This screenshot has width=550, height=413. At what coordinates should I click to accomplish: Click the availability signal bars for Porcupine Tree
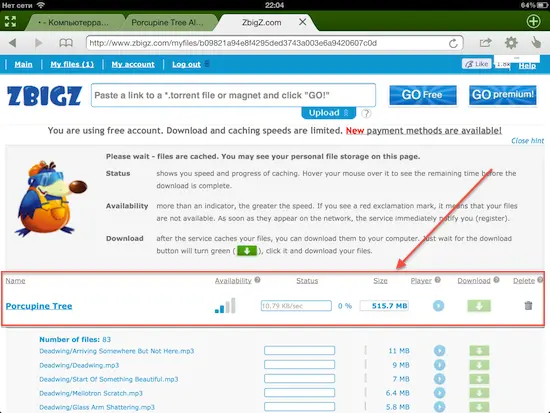pyautogui.click(x=225, y=305)
